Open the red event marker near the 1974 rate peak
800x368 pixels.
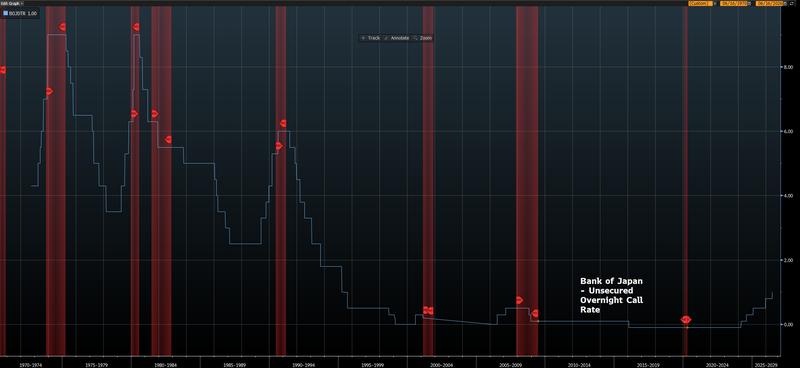click(62, 27)
